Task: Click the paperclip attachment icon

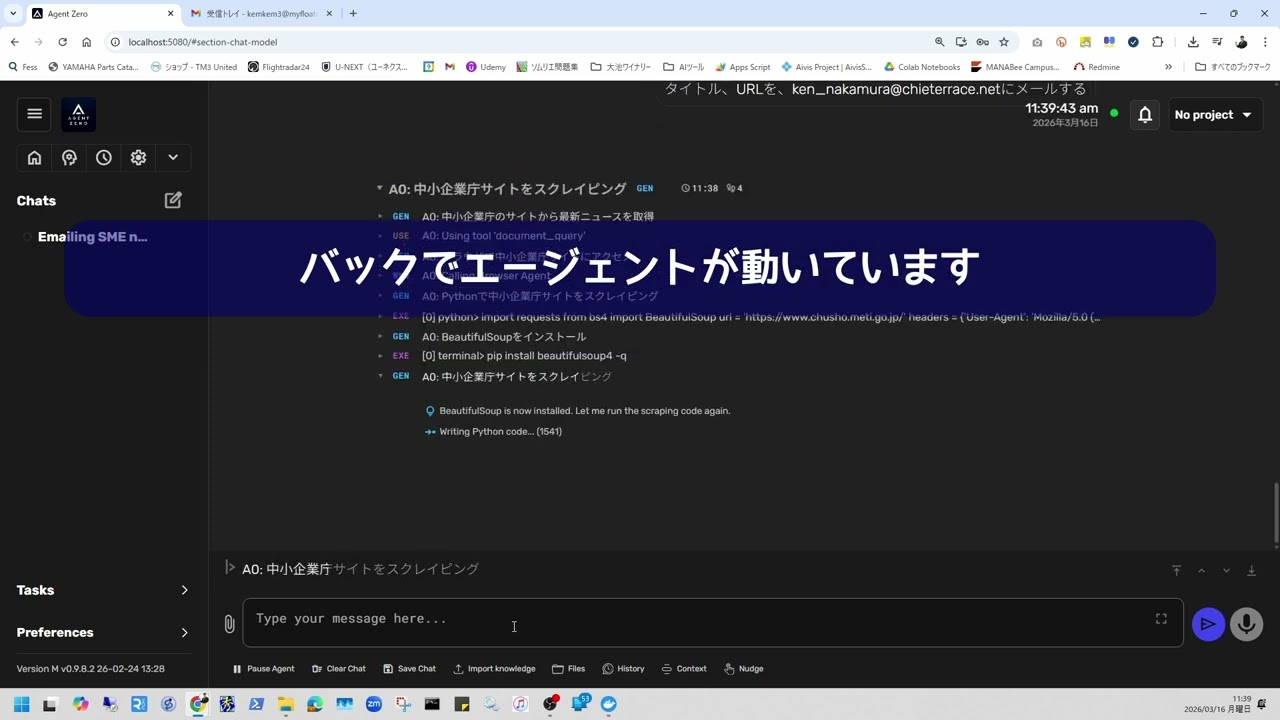Action: click(x=229, y=624)
